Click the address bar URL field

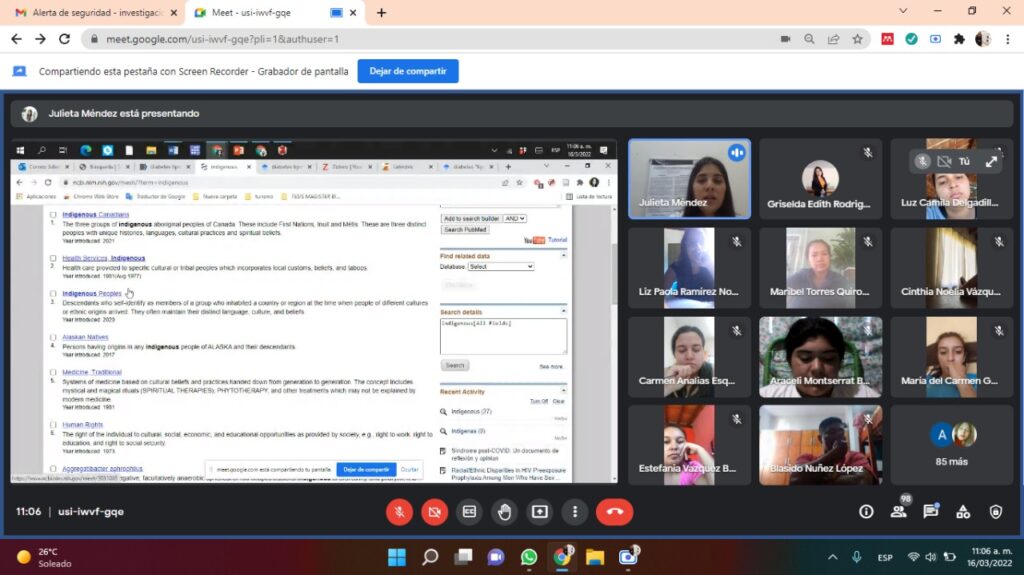(x=431, y=39)
